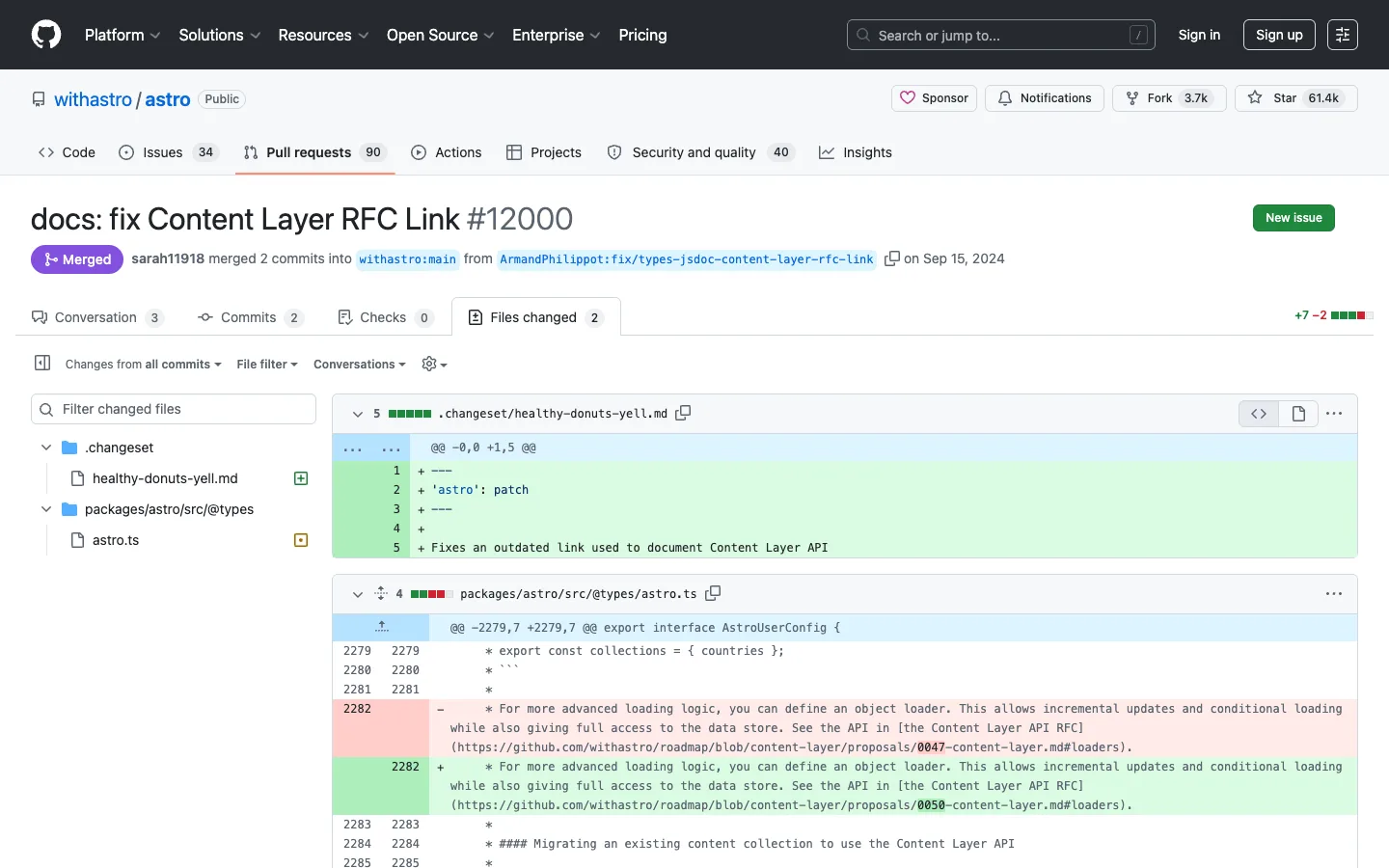Click the New issue button
Viewport: 1389px width, 868px height.
[1294, 218]
